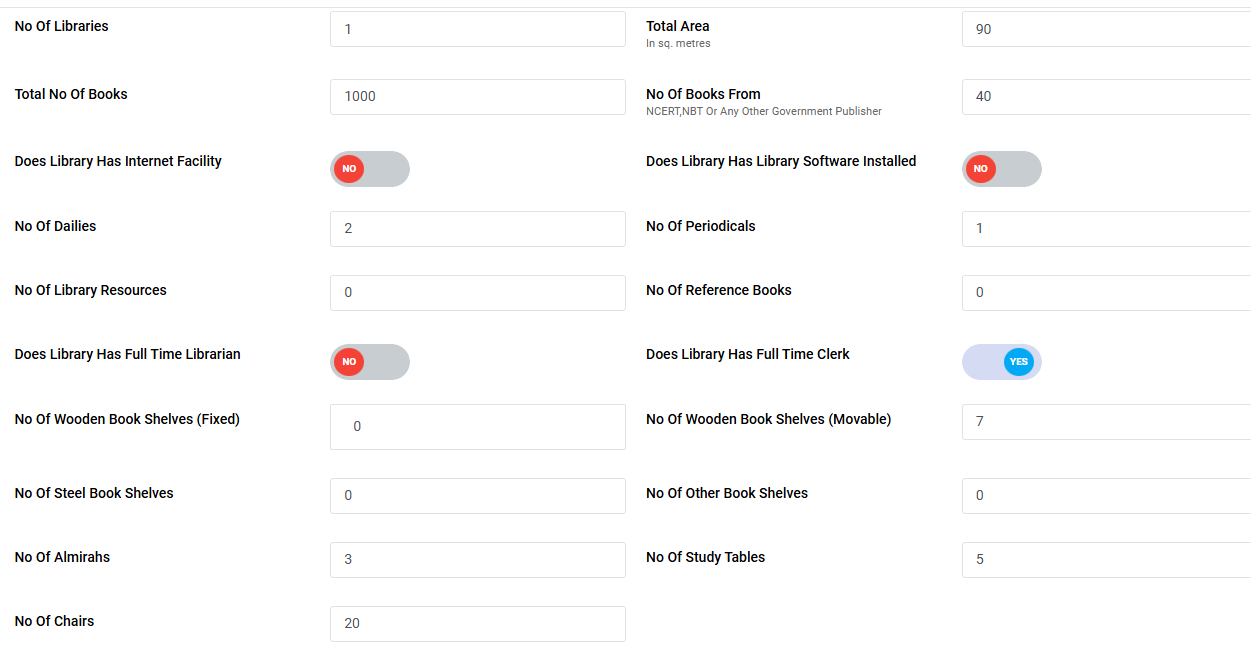1251x659 pixels.
Task: Click the Does Library Has Full Time Clerk label
Action: point(747,354)
